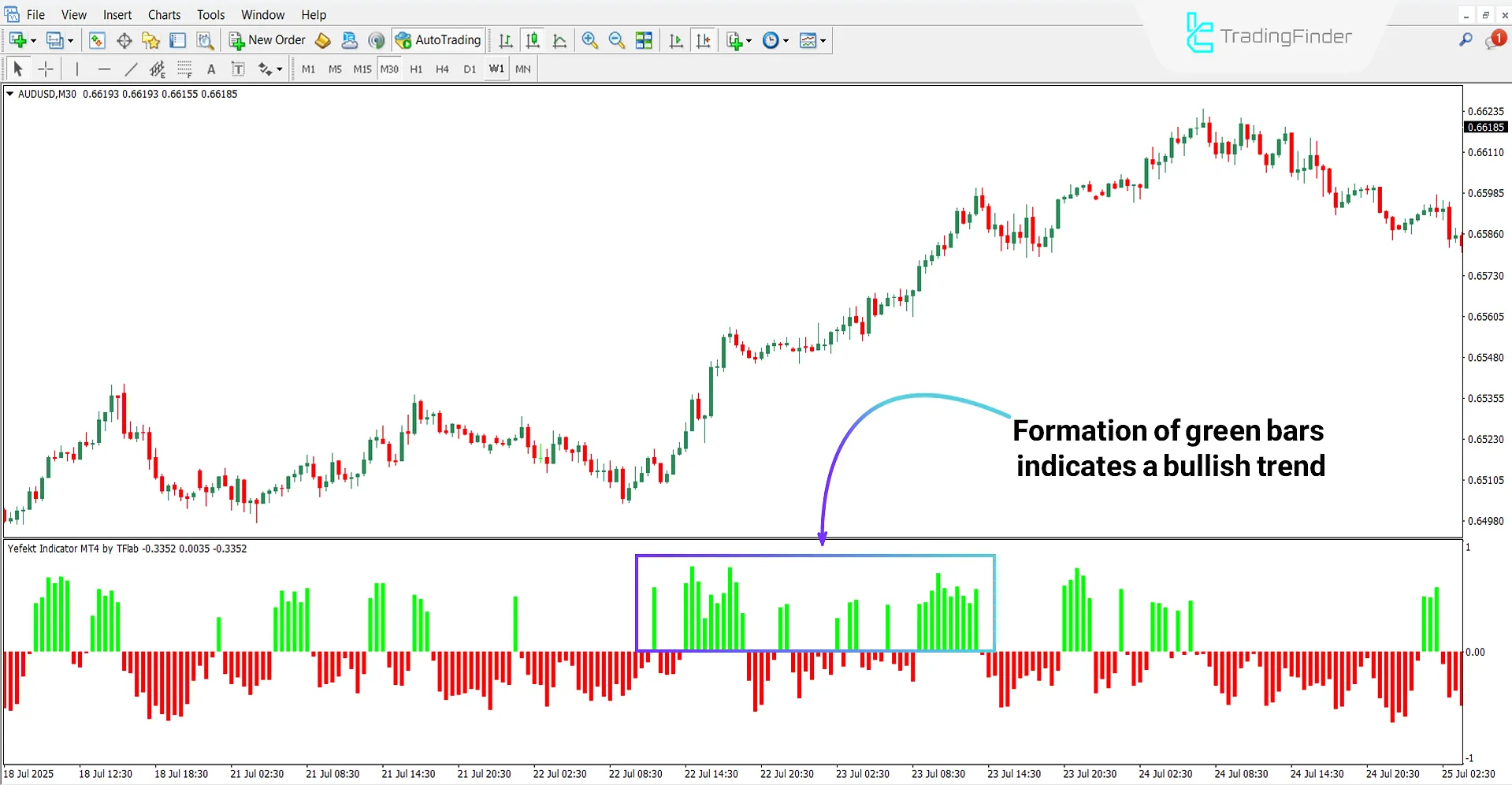
Task: Click the highlighted price 0.66185 on the scale
Action: tap(1486, 127)
